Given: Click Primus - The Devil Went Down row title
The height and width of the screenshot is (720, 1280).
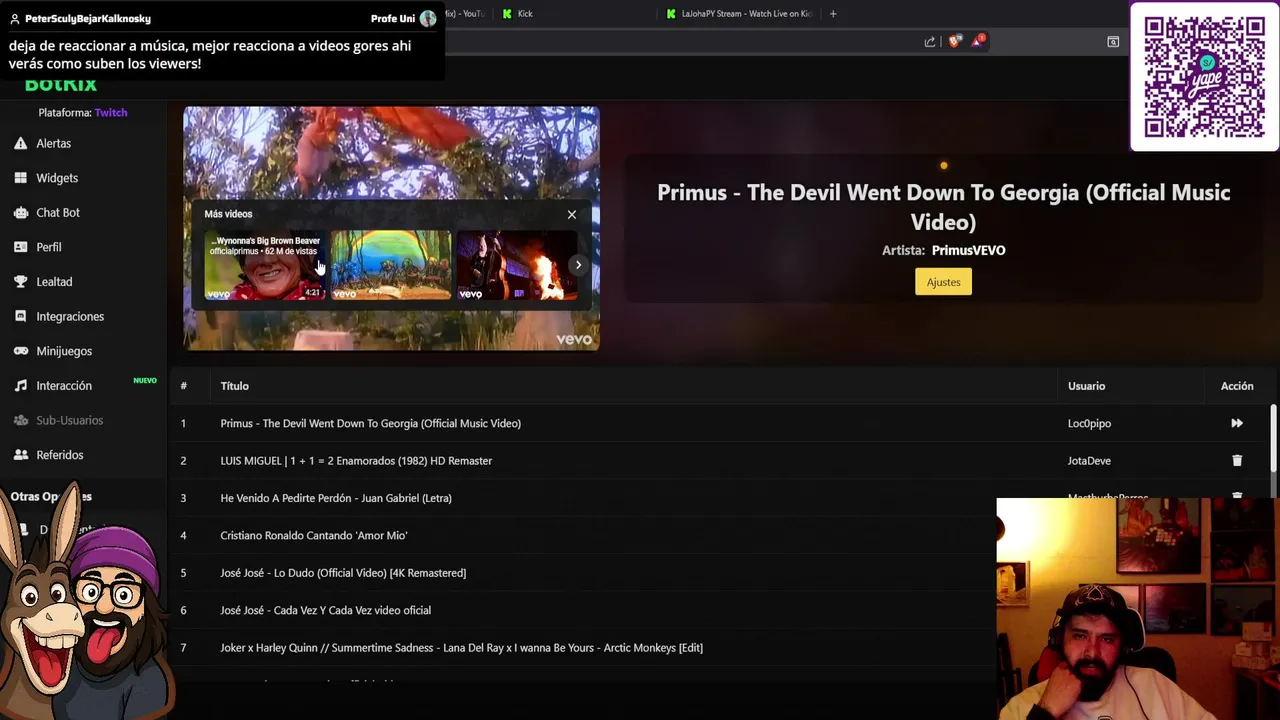Looking at the screenshot, I should coord(370,423).
